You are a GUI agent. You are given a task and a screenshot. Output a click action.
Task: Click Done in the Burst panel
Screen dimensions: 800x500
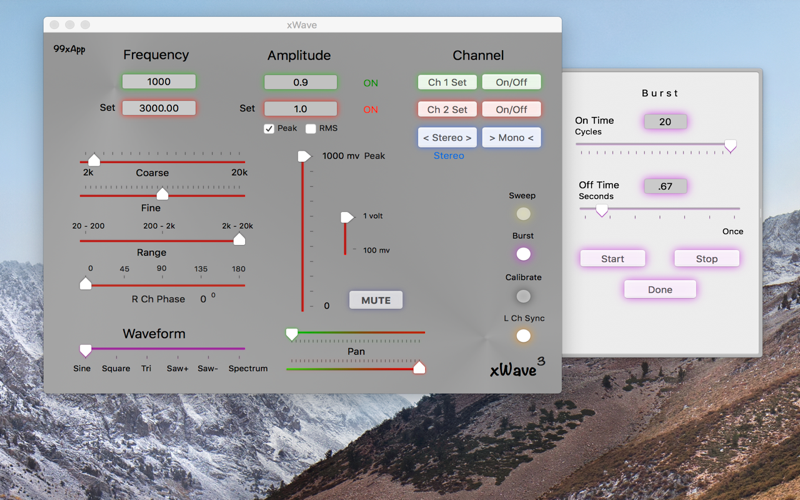[x=660, y=289]
